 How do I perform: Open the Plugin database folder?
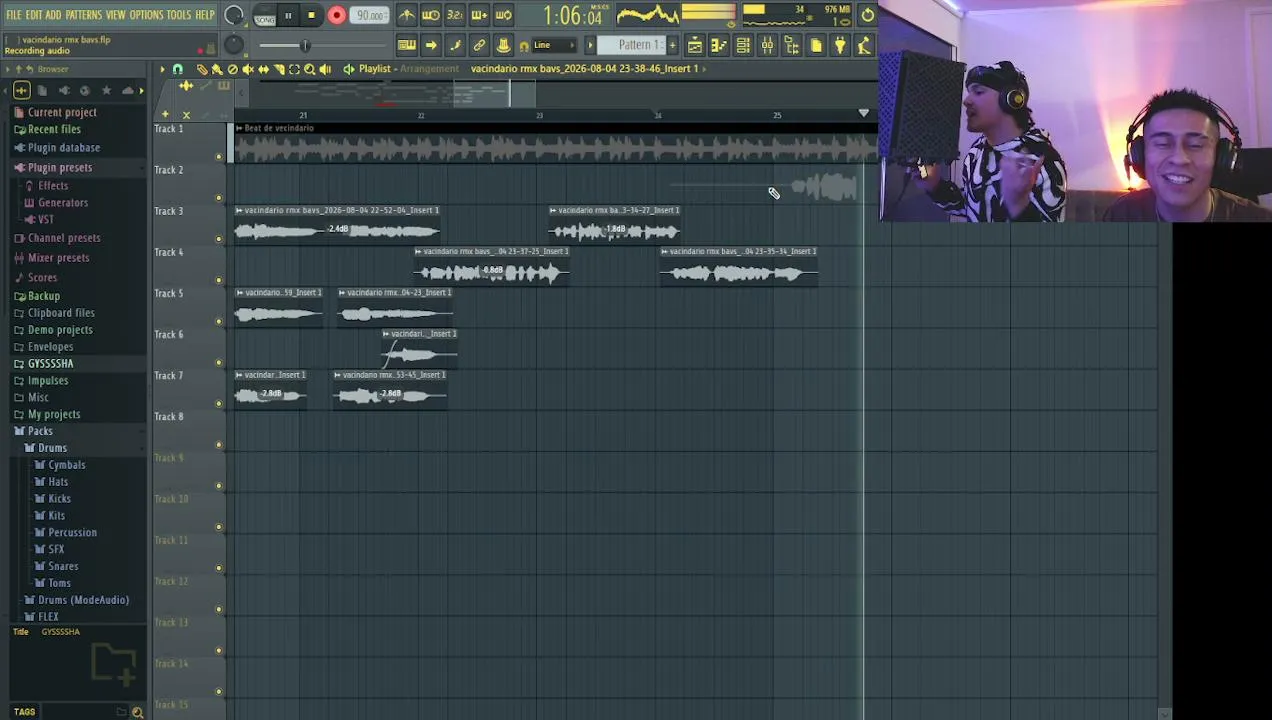click(64, 147)
